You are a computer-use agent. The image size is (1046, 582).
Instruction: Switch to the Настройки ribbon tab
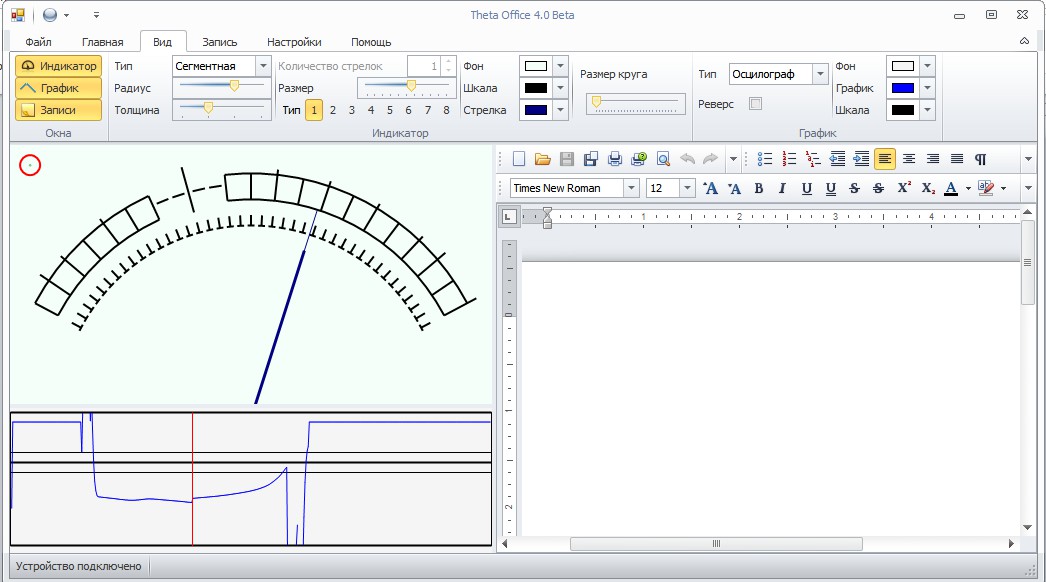click(294, 42)
